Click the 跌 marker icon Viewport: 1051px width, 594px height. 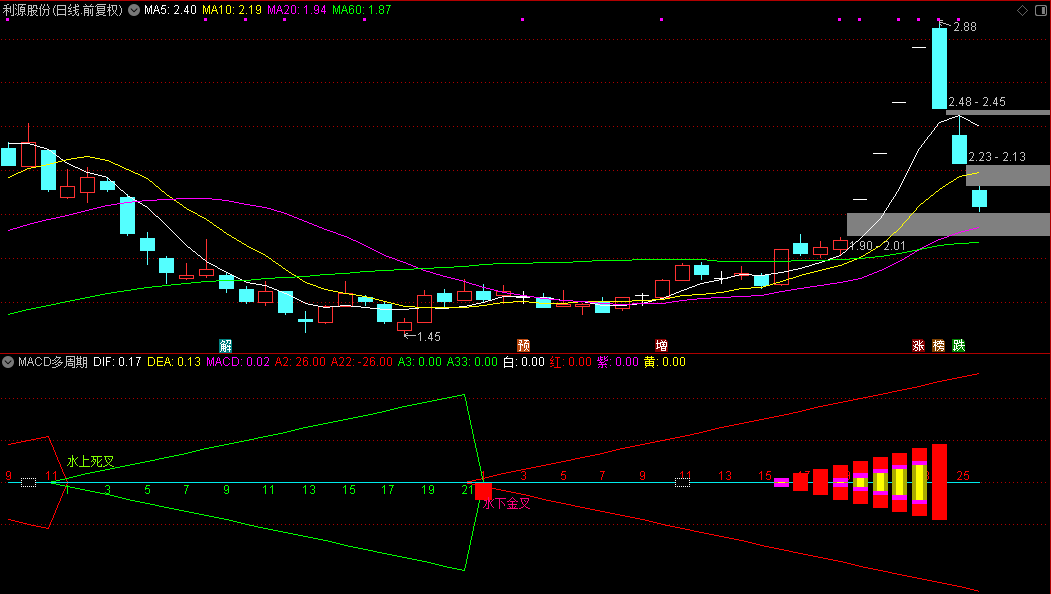959,345
